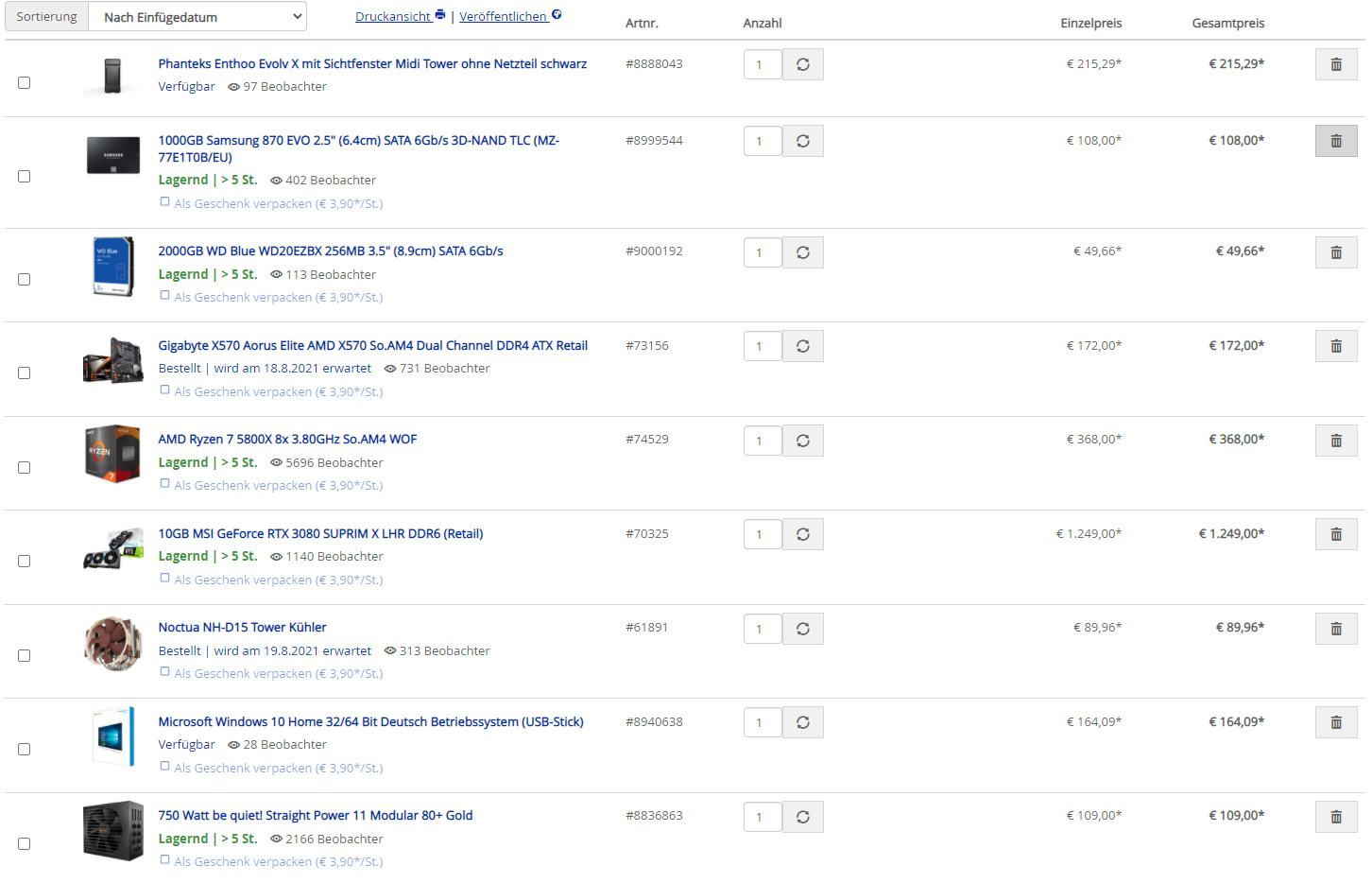Remove the Phanteks Enthoo Evolv X item
Screen dimensions: 1372x883
(1335, 64)
